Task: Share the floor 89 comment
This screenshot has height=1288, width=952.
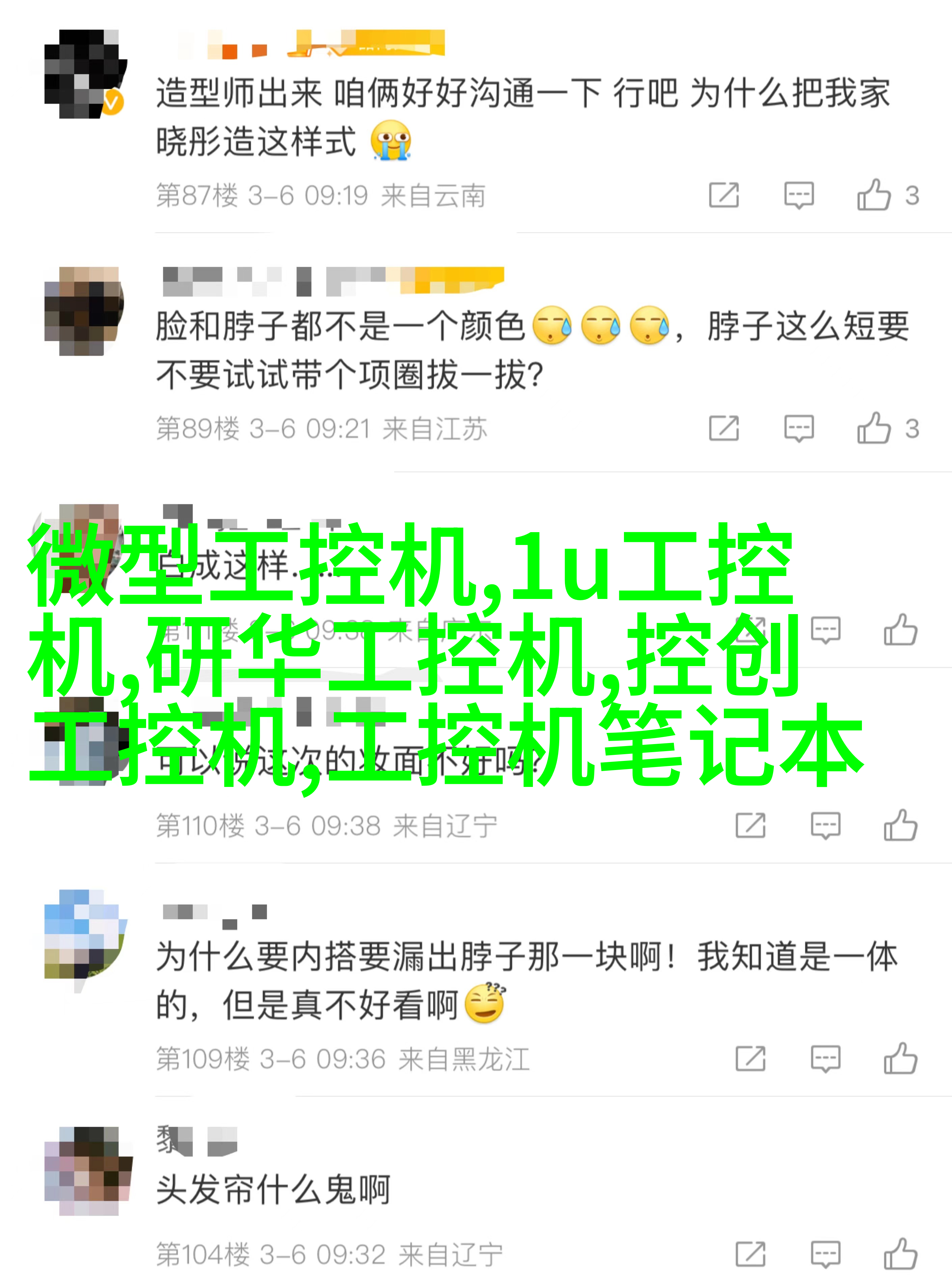Action: point(724,428)
